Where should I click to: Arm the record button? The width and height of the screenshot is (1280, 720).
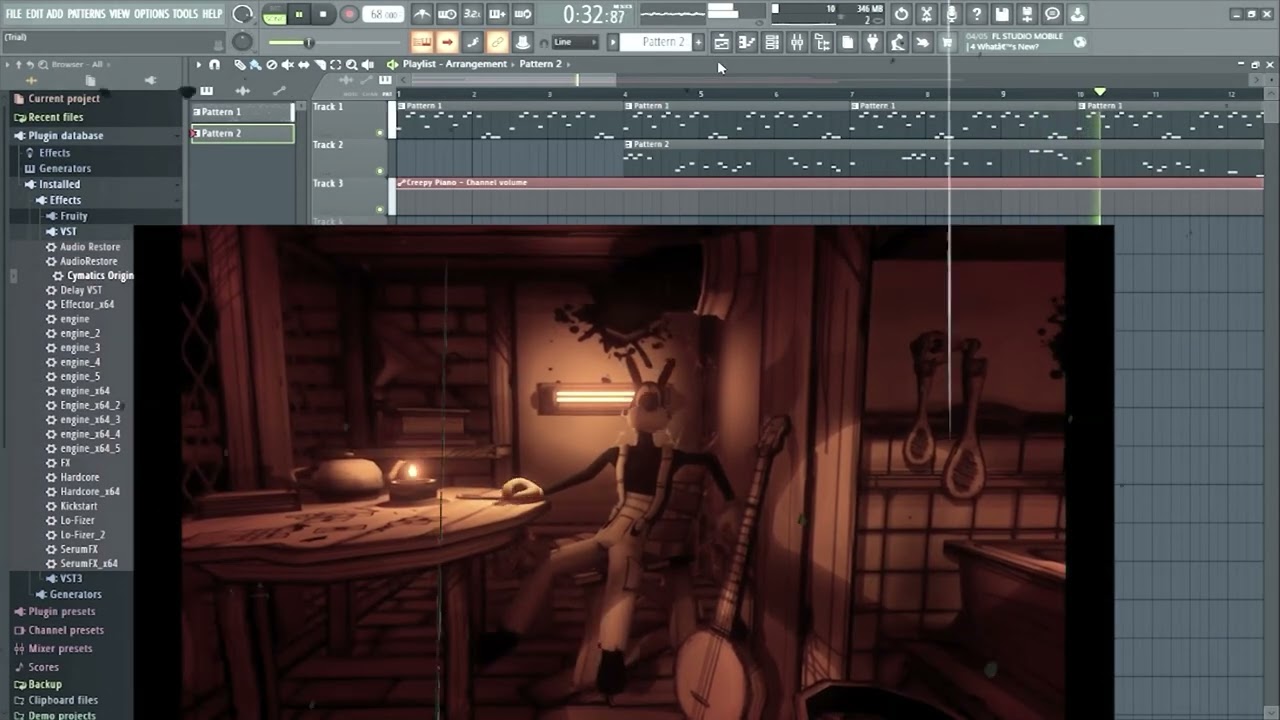[349, 14]
